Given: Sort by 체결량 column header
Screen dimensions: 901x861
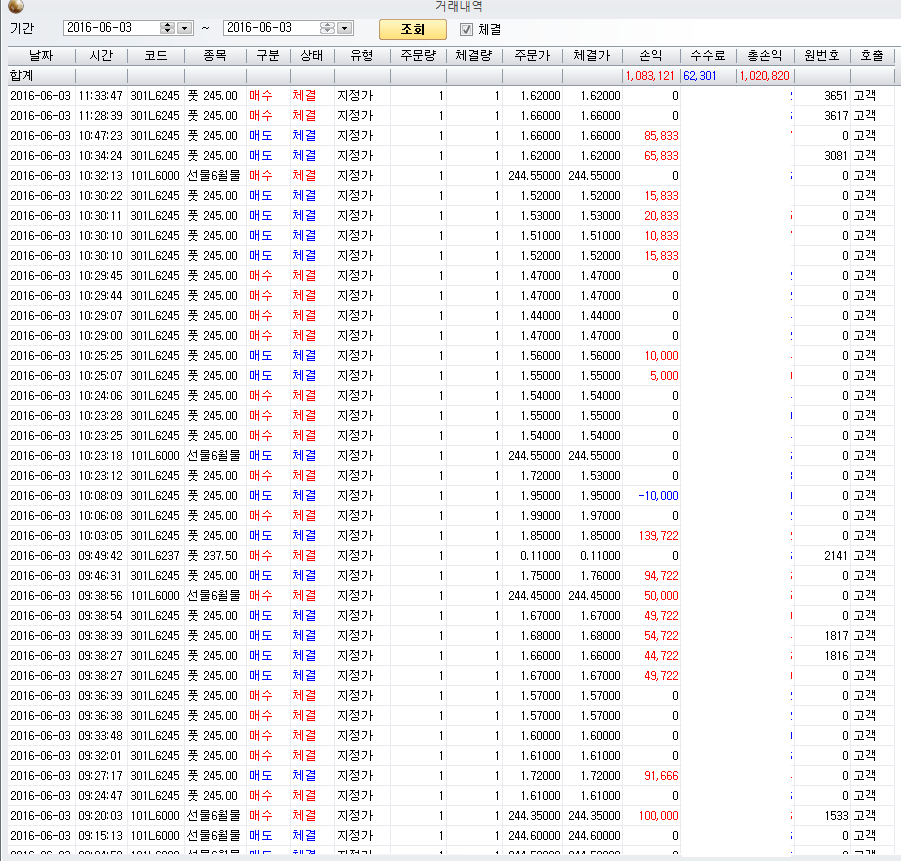Looking at the screenshot, I should [474, 56].
